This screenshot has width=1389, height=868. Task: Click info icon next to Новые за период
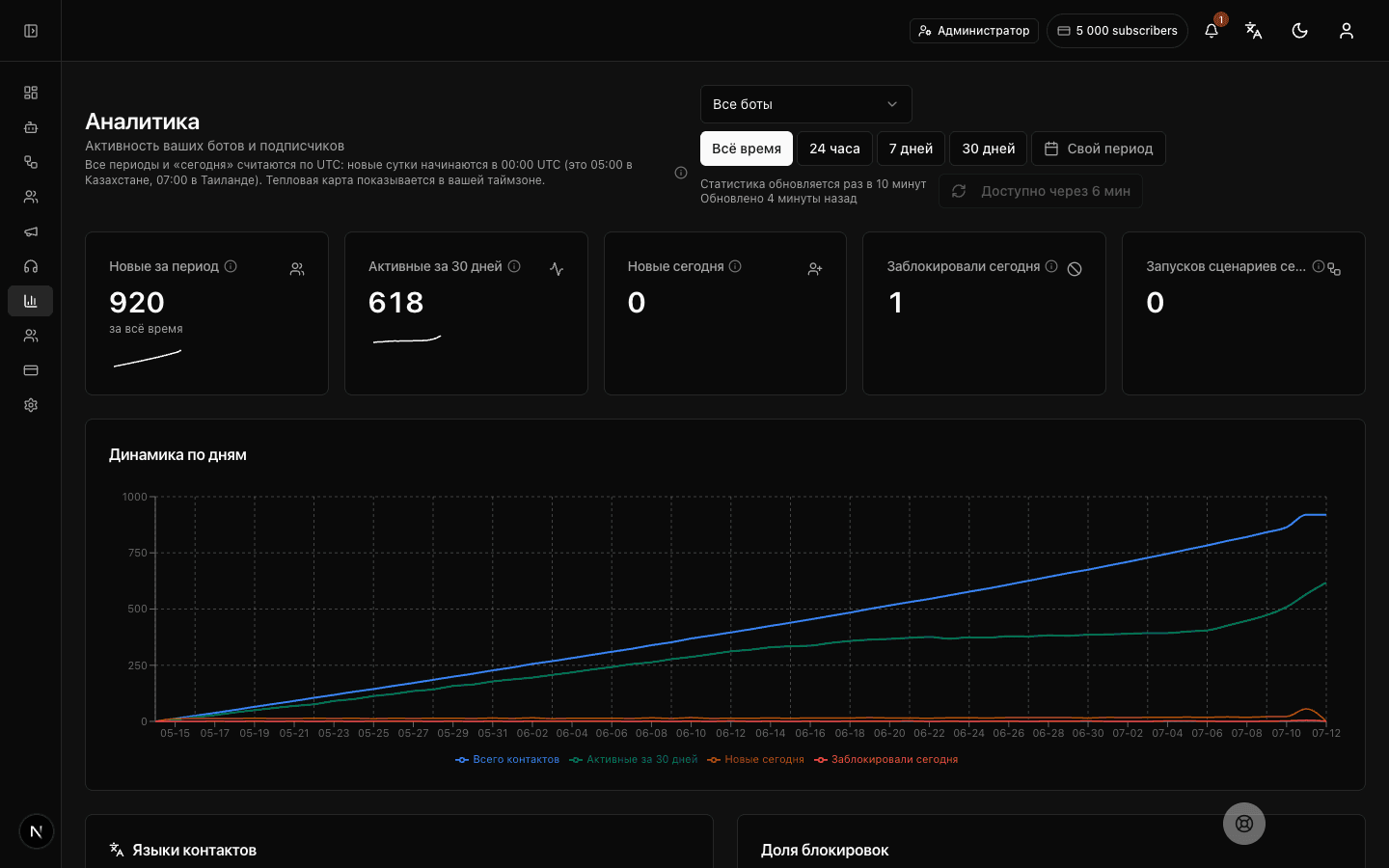[x=231, y=266]
